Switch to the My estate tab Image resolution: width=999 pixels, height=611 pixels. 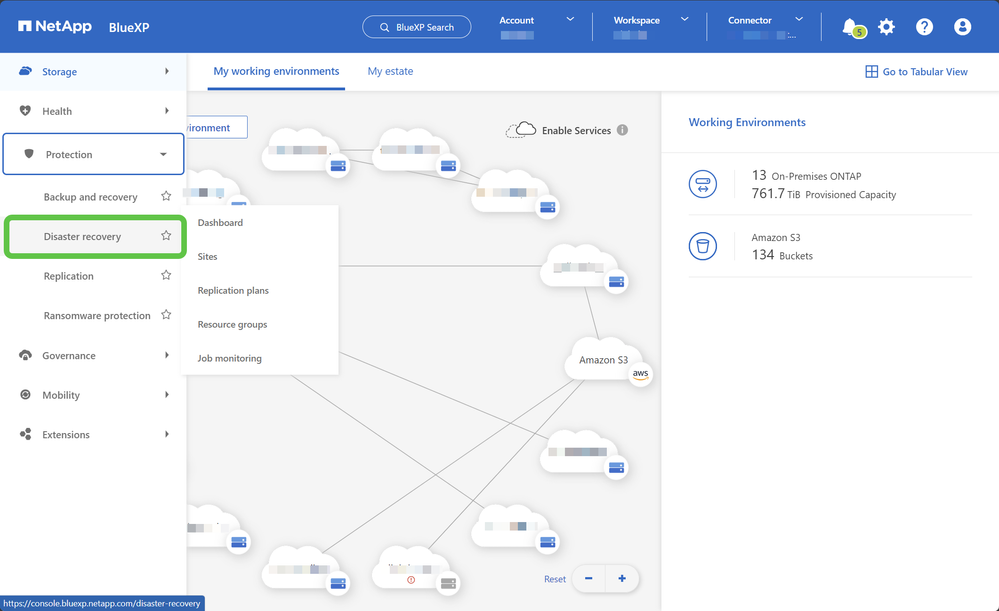click(390, 72)
